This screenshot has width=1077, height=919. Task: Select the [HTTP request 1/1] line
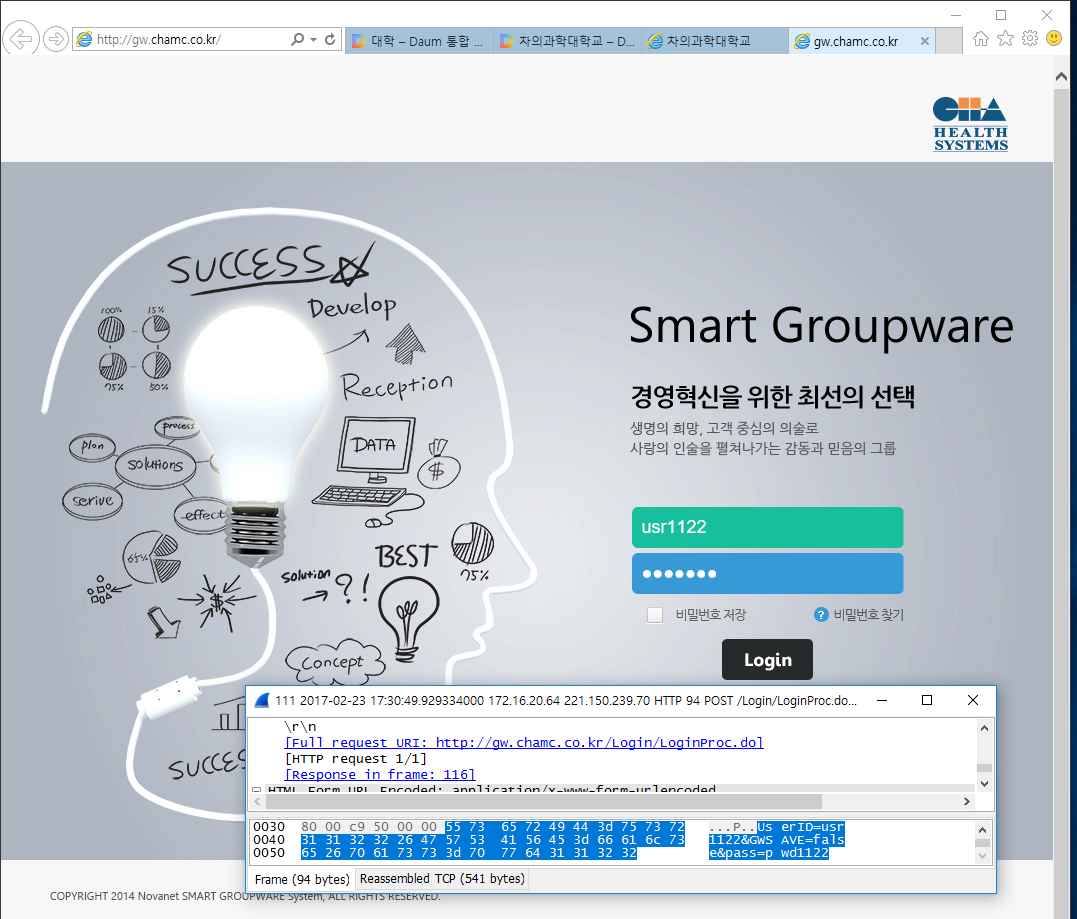click(356, 758)
